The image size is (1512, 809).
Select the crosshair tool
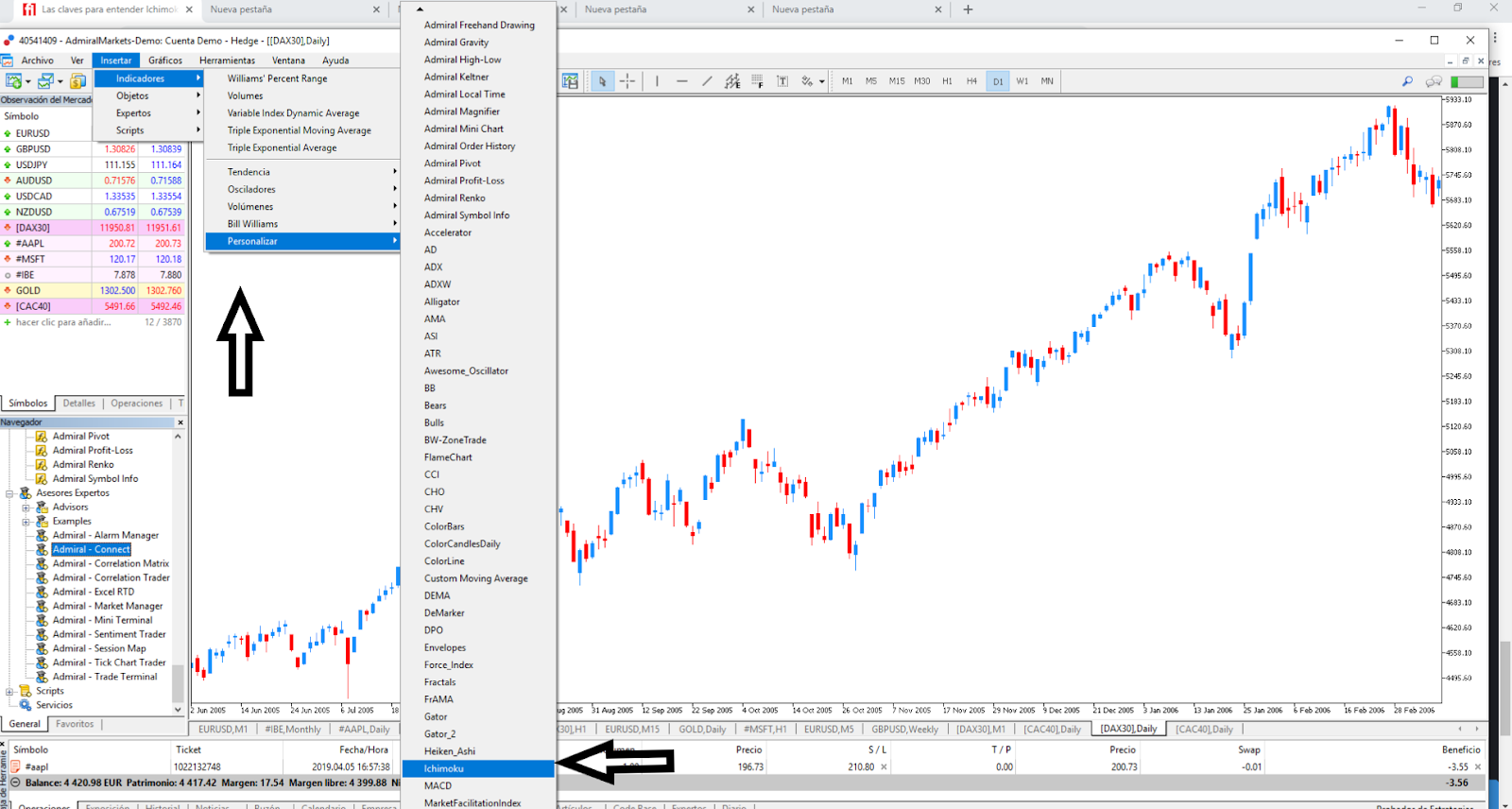(x=627, y=81)
